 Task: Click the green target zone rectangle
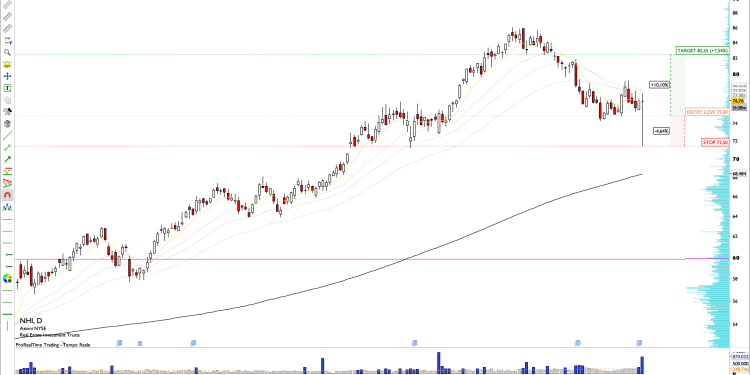coord(678,85)
